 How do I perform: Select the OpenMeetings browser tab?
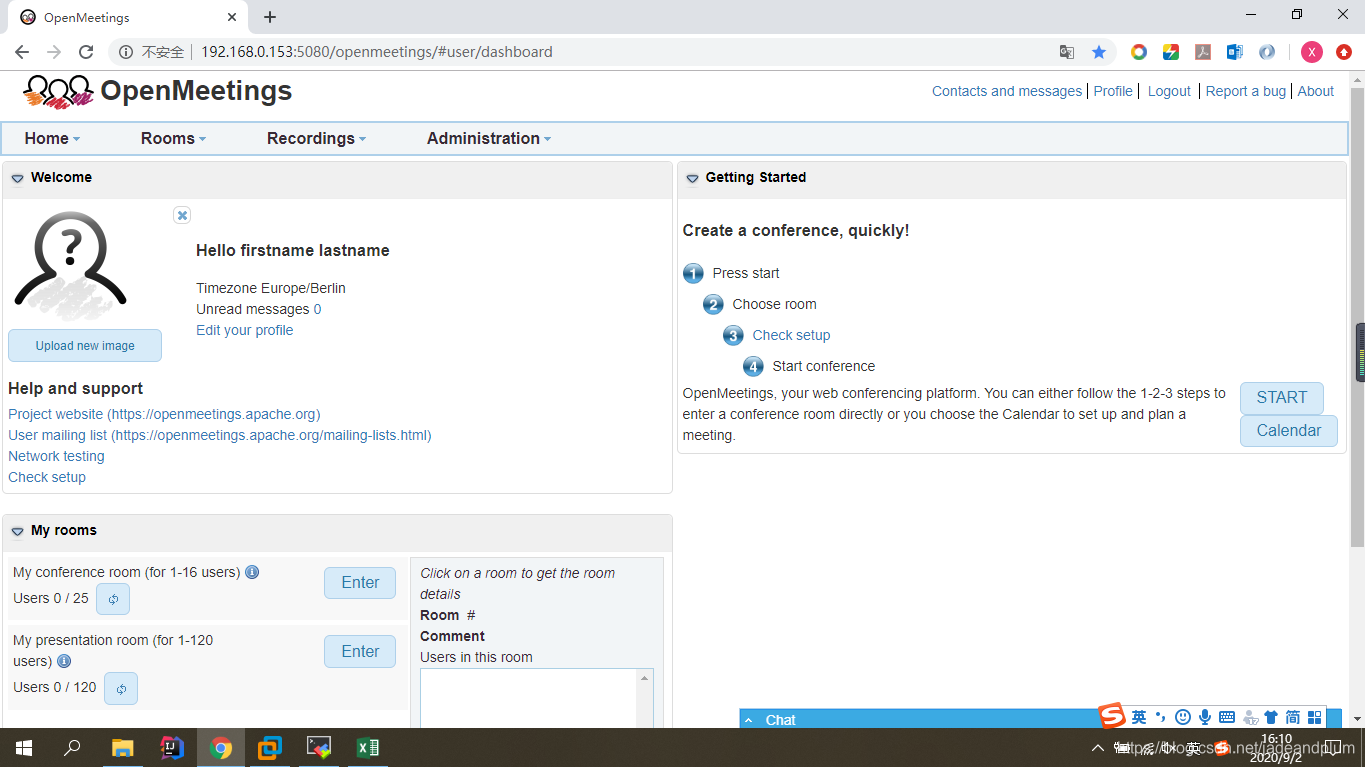coord(130,17)
